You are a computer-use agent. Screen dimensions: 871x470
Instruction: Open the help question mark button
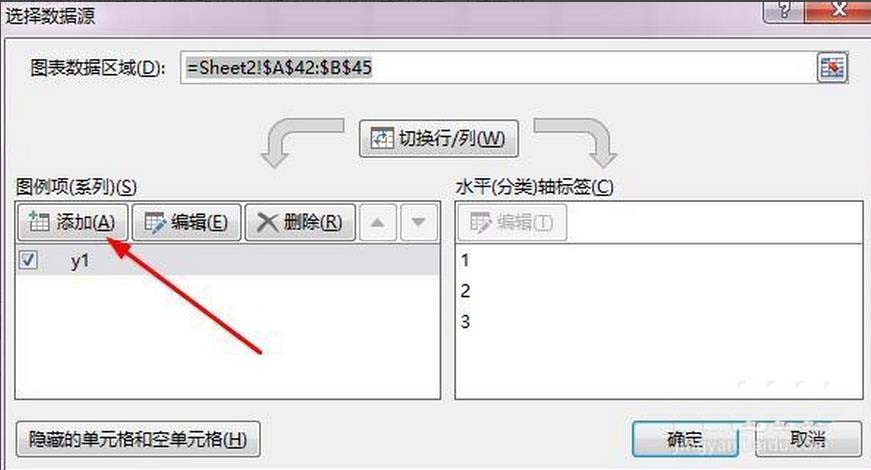pos(783,10)
